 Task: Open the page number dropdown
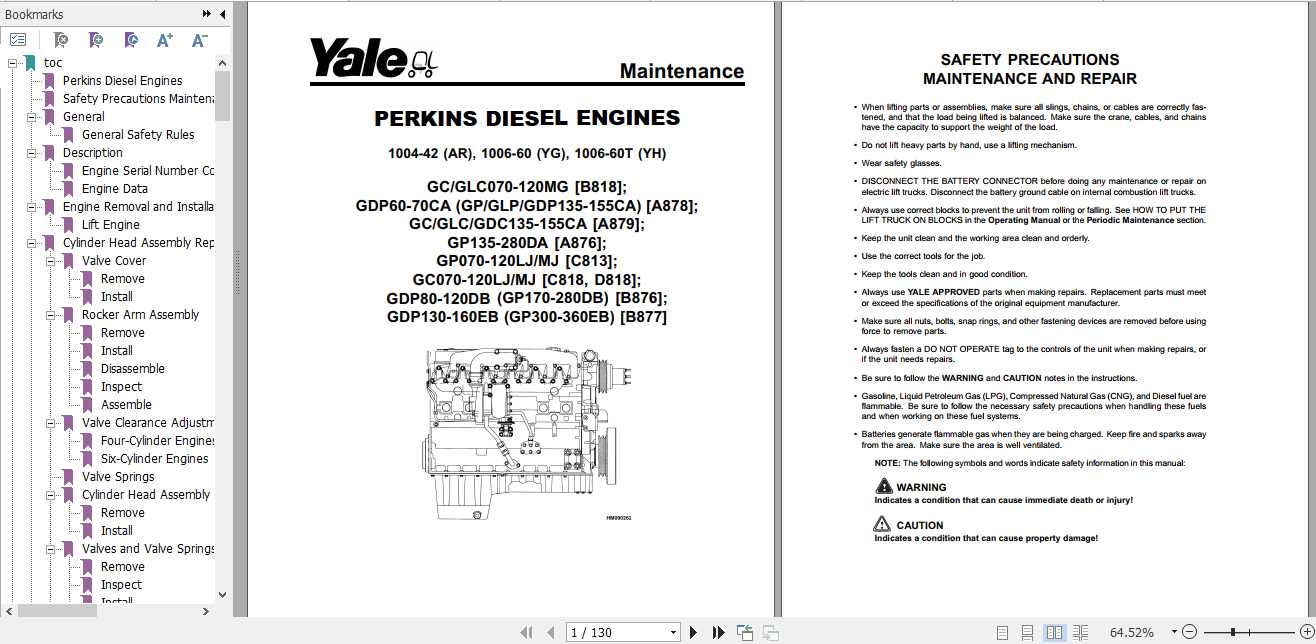[x=673, y=632]
